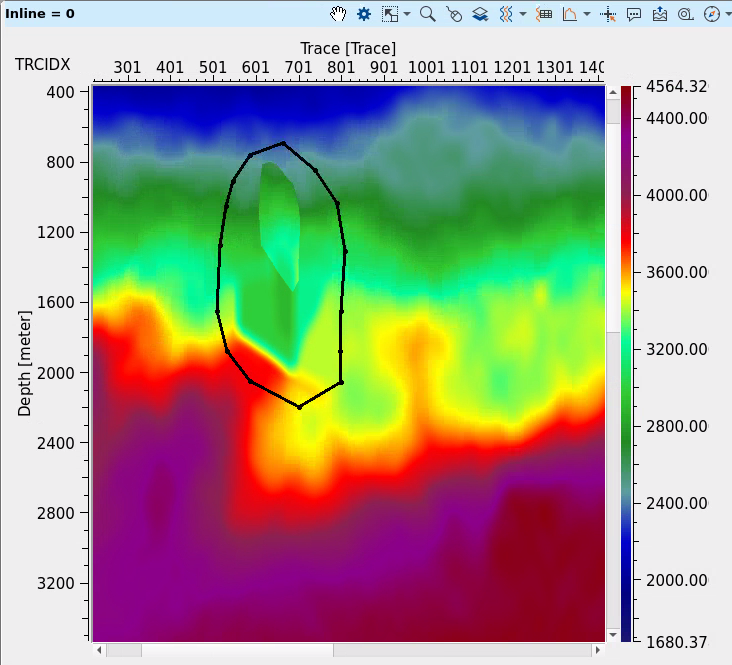Click the vertical scrollbar up arrow
The width and height of the screenshot is (732, 665).
click(613, 91)
